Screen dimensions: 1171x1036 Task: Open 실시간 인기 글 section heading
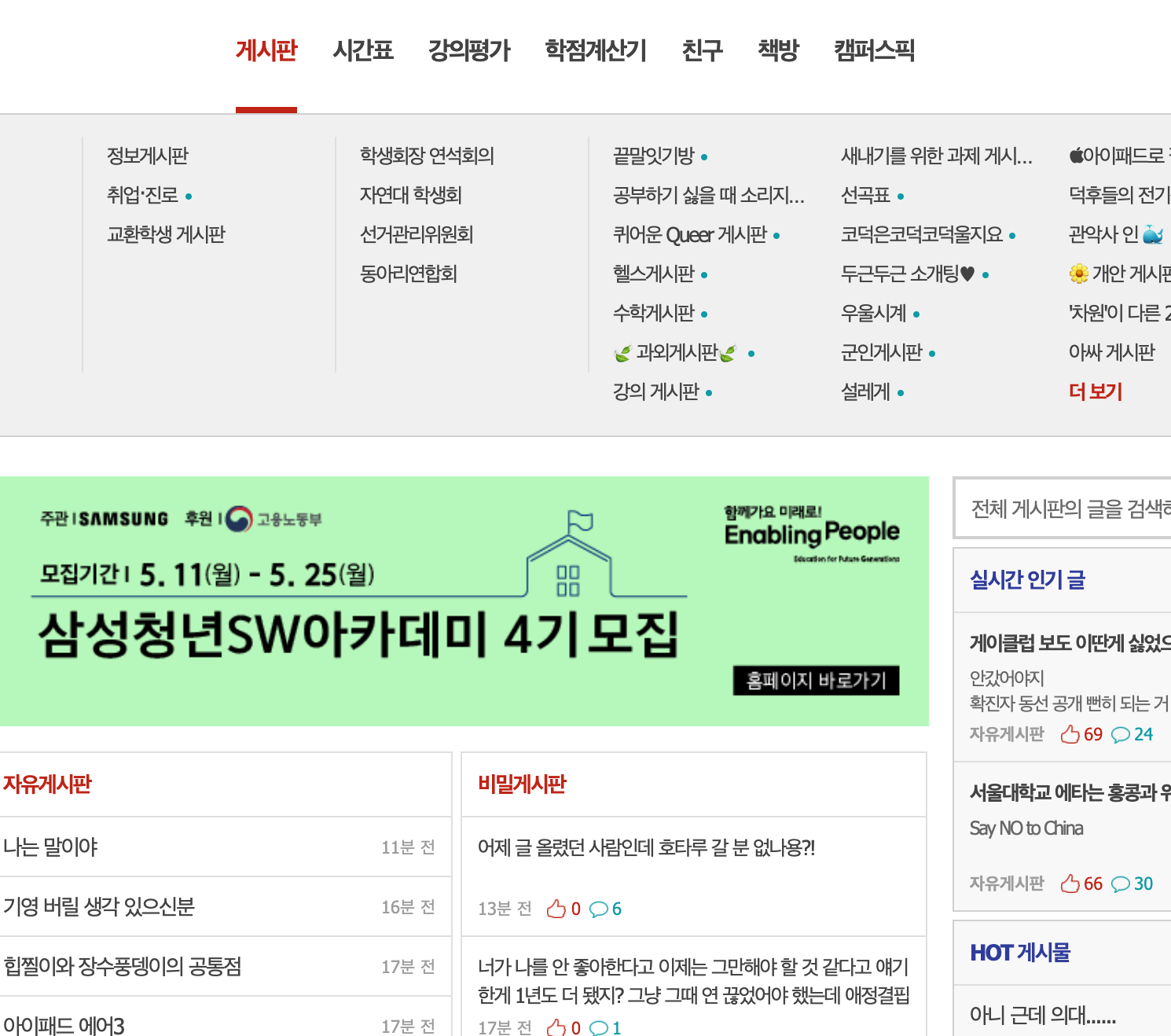tap(1027, 580)
